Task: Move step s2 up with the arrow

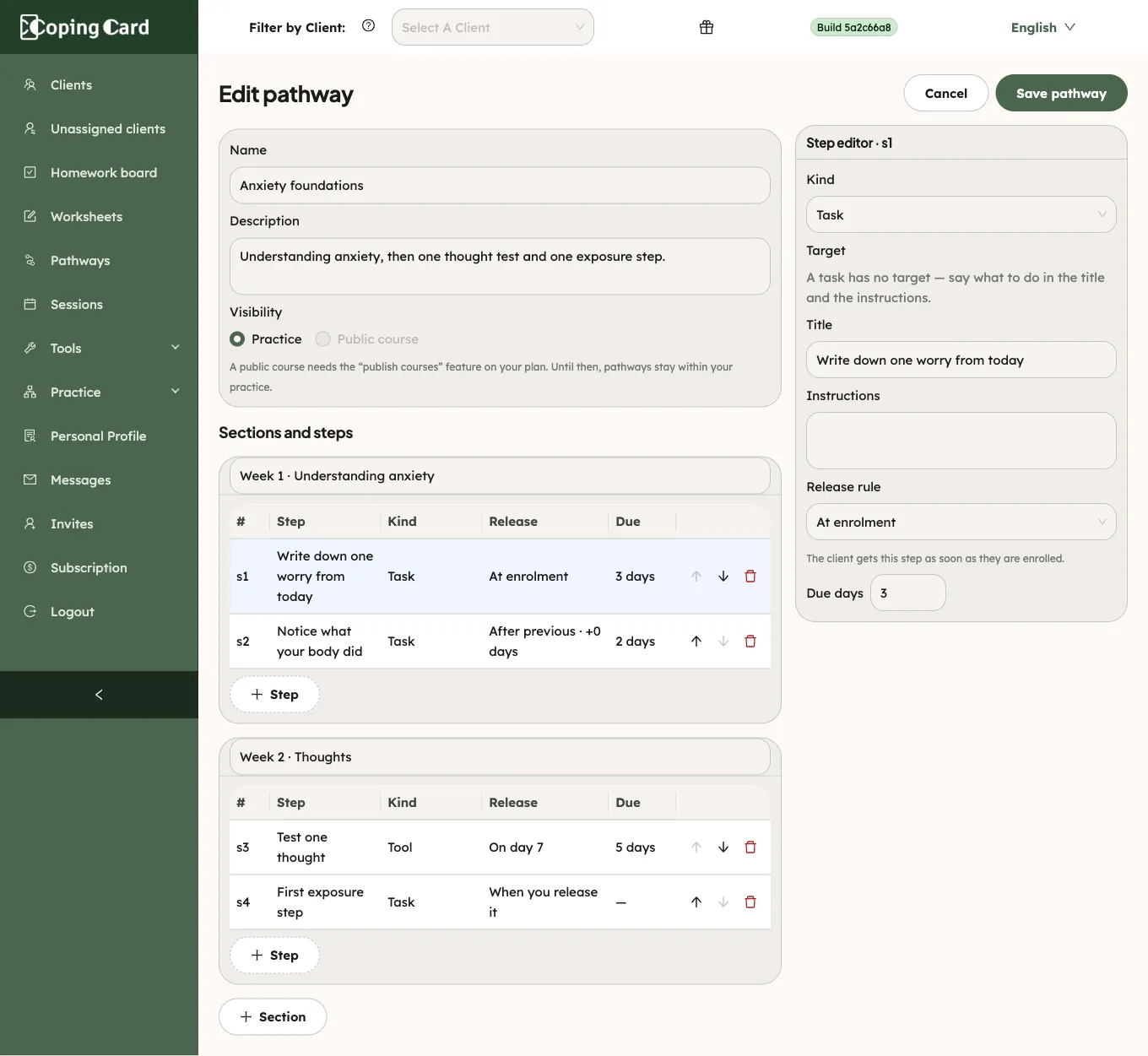Action: [x=696, y=642]
